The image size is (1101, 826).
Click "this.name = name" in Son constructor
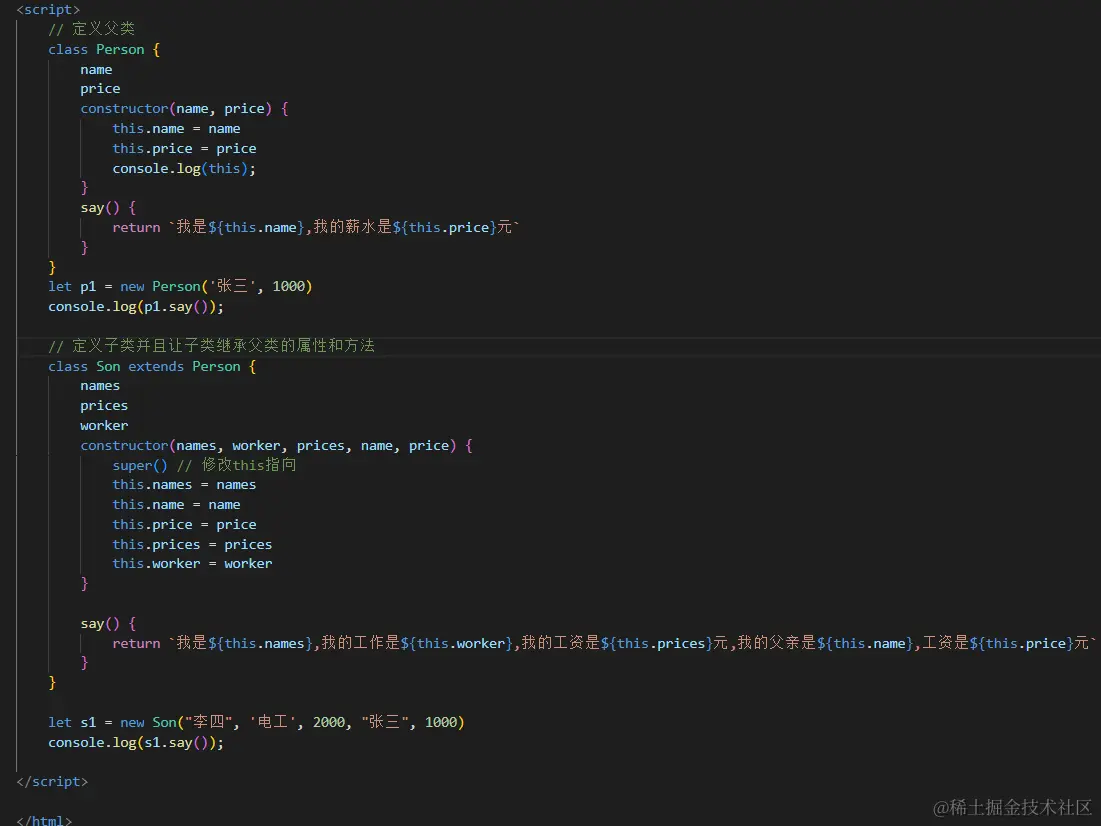click(x=176, y=504)
